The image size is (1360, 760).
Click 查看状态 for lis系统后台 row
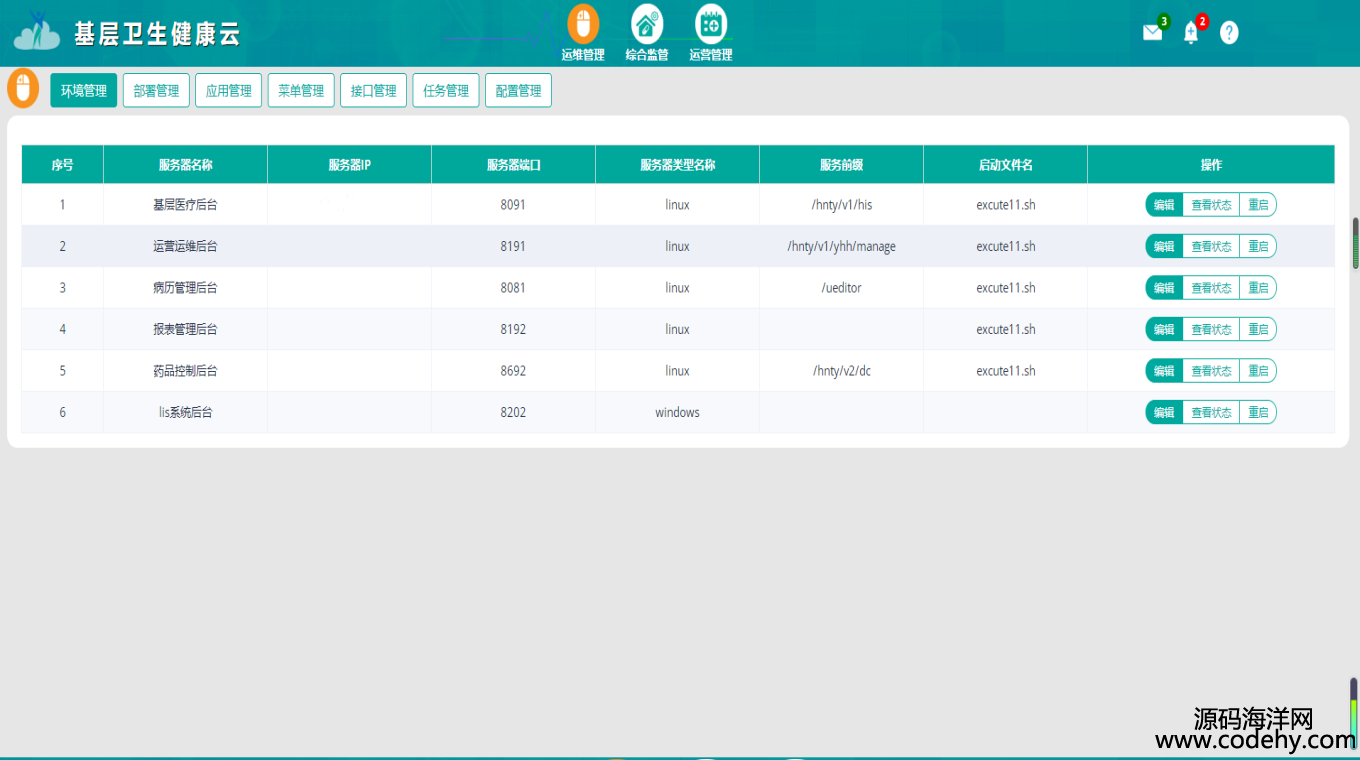(1211, 412)
